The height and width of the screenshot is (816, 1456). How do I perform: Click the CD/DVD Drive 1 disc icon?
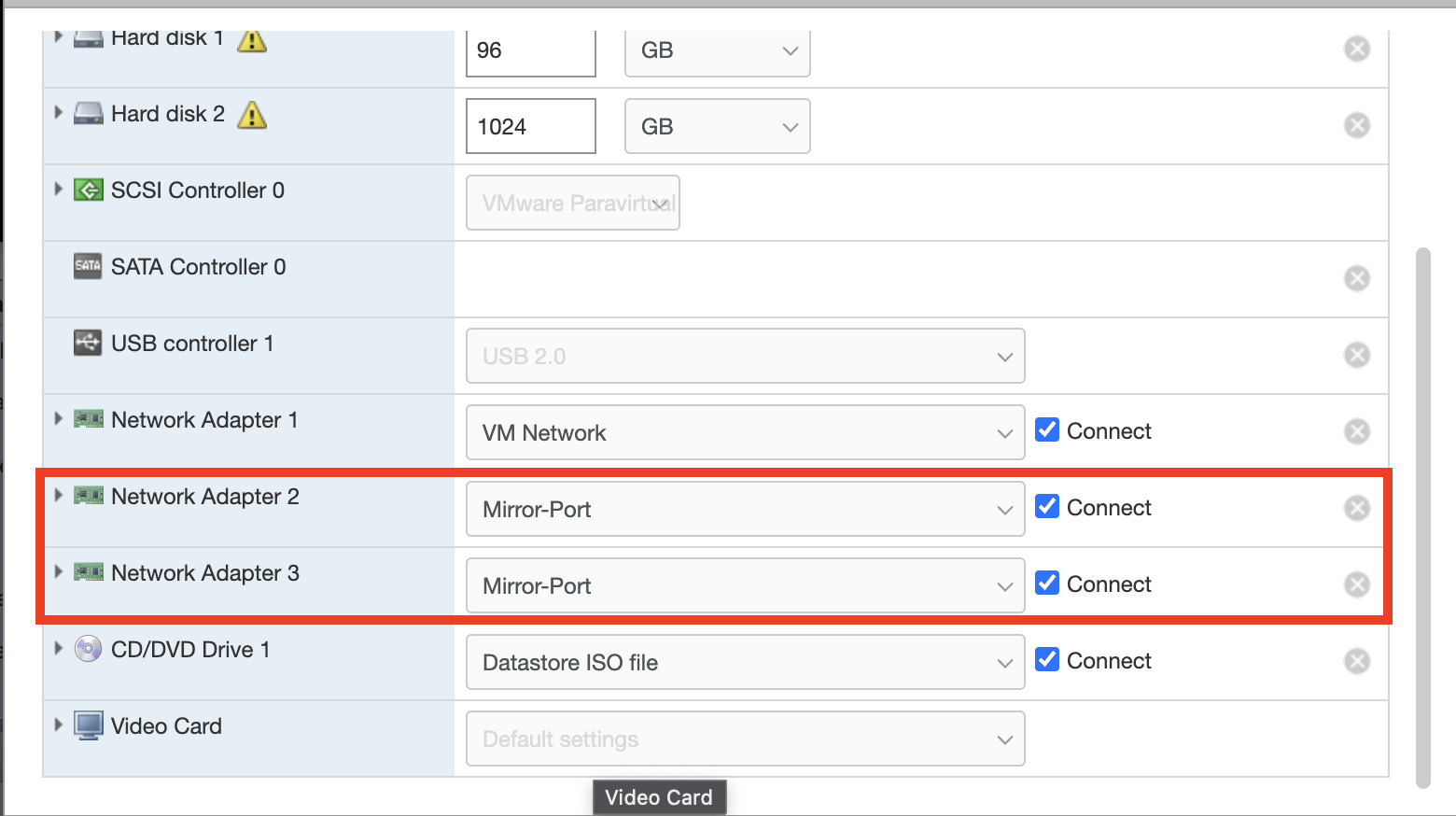click(x=88, y=649)
